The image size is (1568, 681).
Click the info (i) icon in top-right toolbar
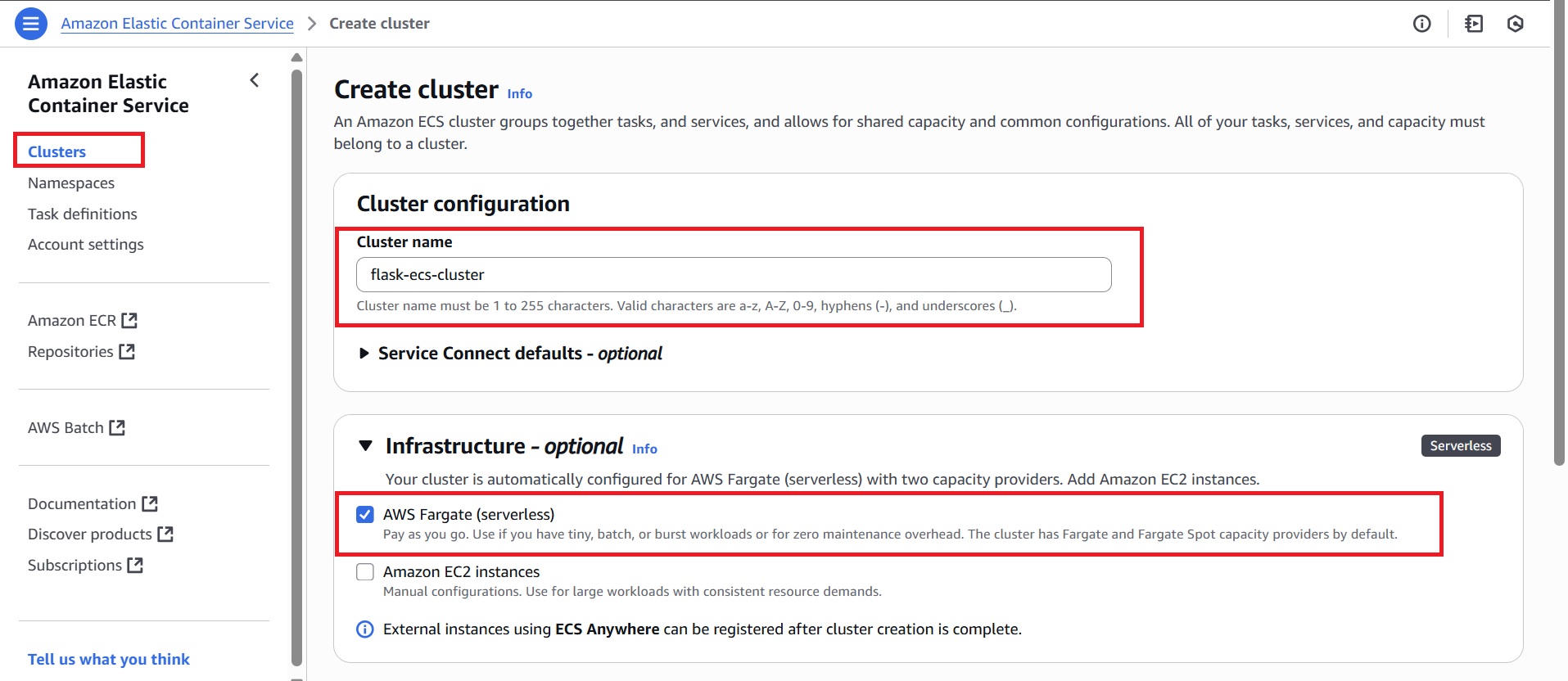1422,23
